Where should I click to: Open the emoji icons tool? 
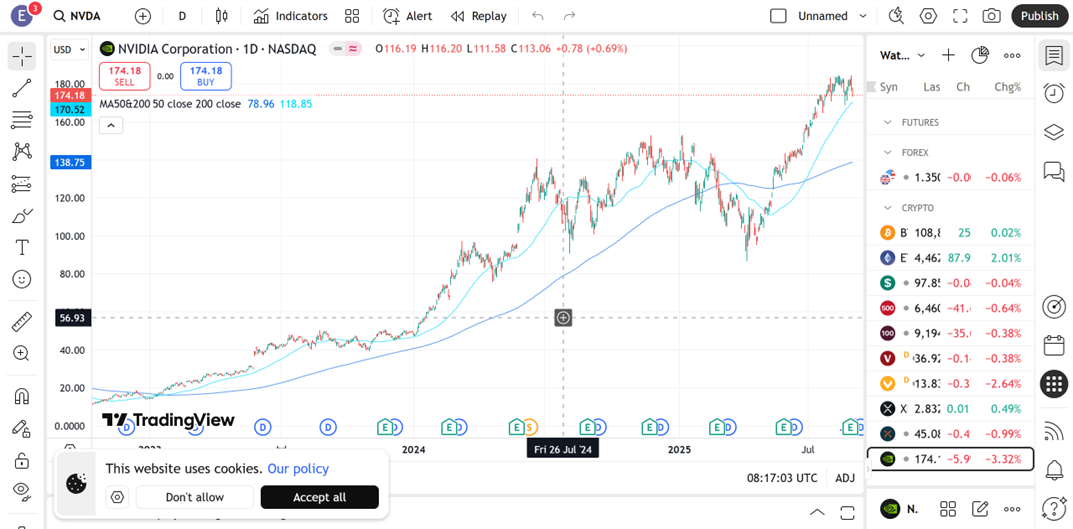22,279
